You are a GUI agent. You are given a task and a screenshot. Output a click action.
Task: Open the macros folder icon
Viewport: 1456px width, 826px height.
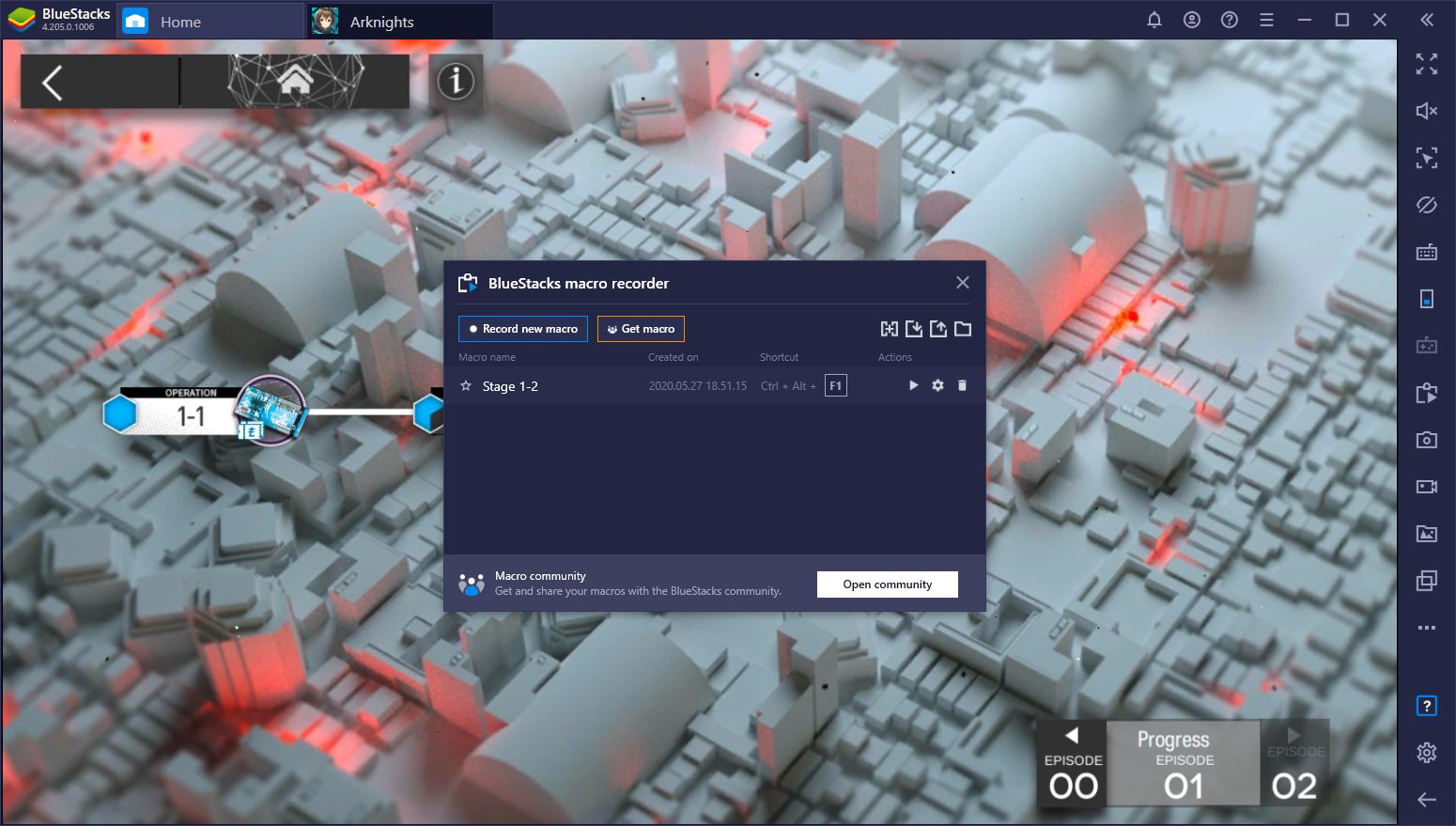tap(963, 329)
